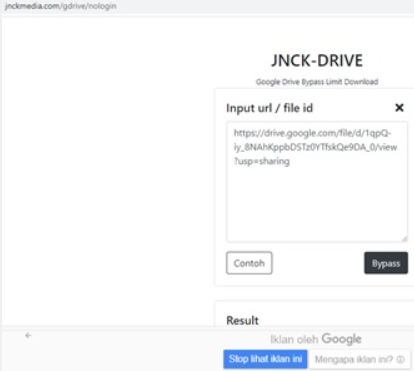The image size is (414, 371).
Task: Click the textarea resize handle corner
Action: point(404,238)
